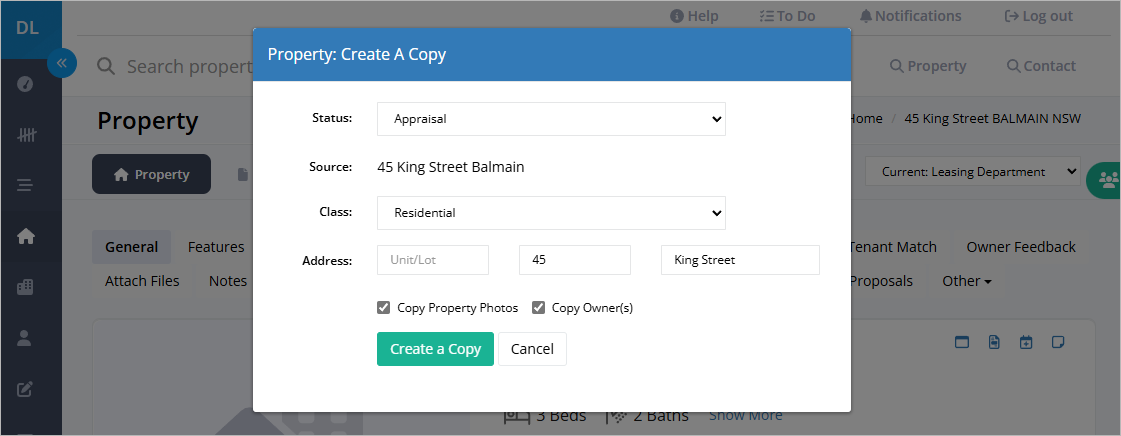Open the building icon in the sidebar
Viewport: 1121px width, 436px height.
(25, 287)
